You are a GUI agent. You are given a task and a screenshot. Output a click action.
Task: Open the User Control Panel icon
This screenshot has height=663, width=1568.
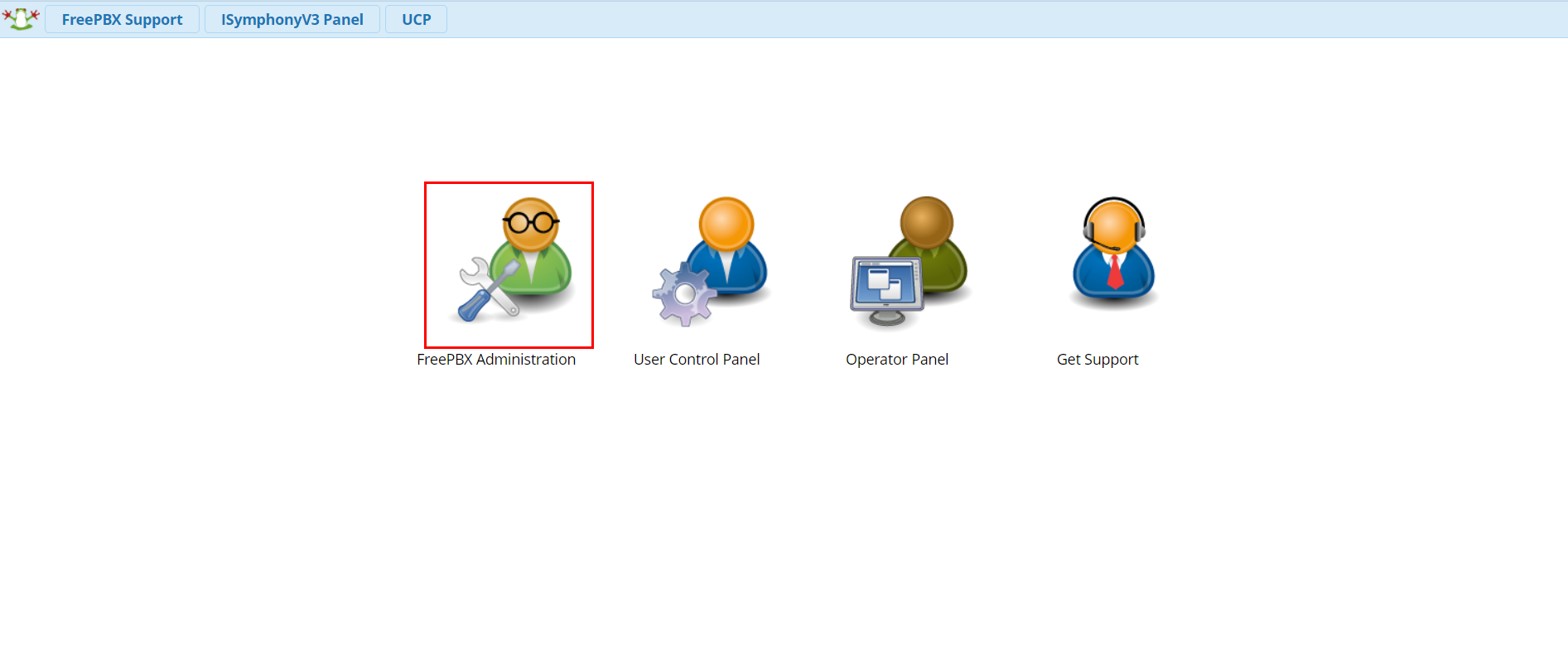tap(711, 262)
